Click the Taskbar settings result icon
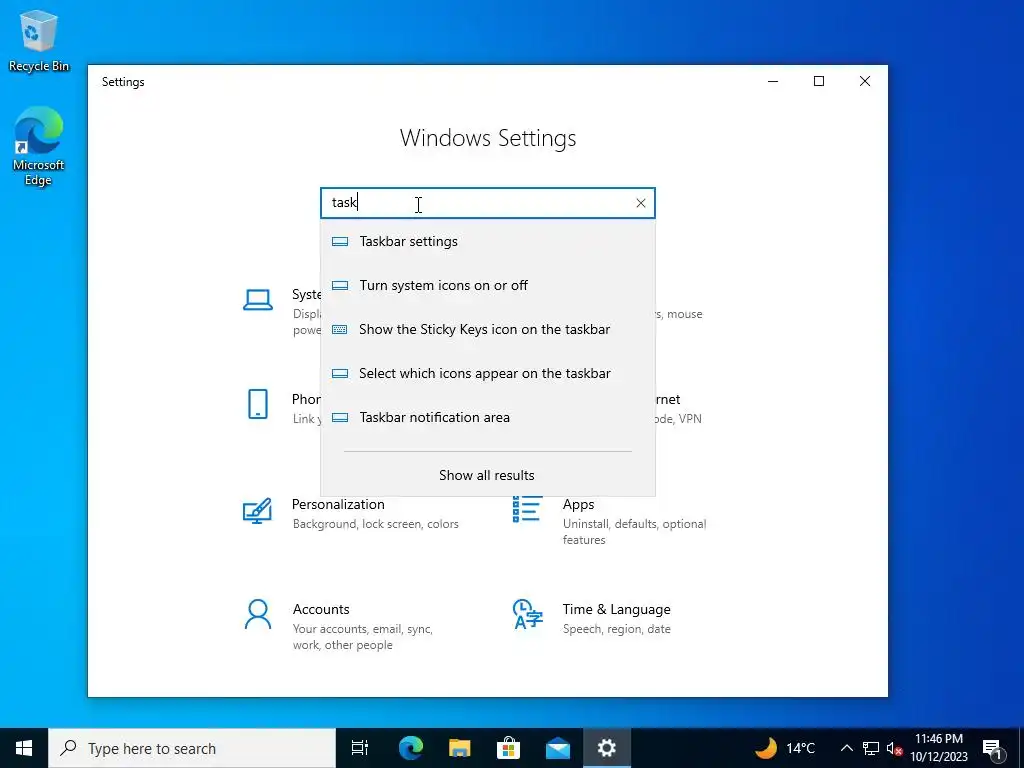 (340, 242)
